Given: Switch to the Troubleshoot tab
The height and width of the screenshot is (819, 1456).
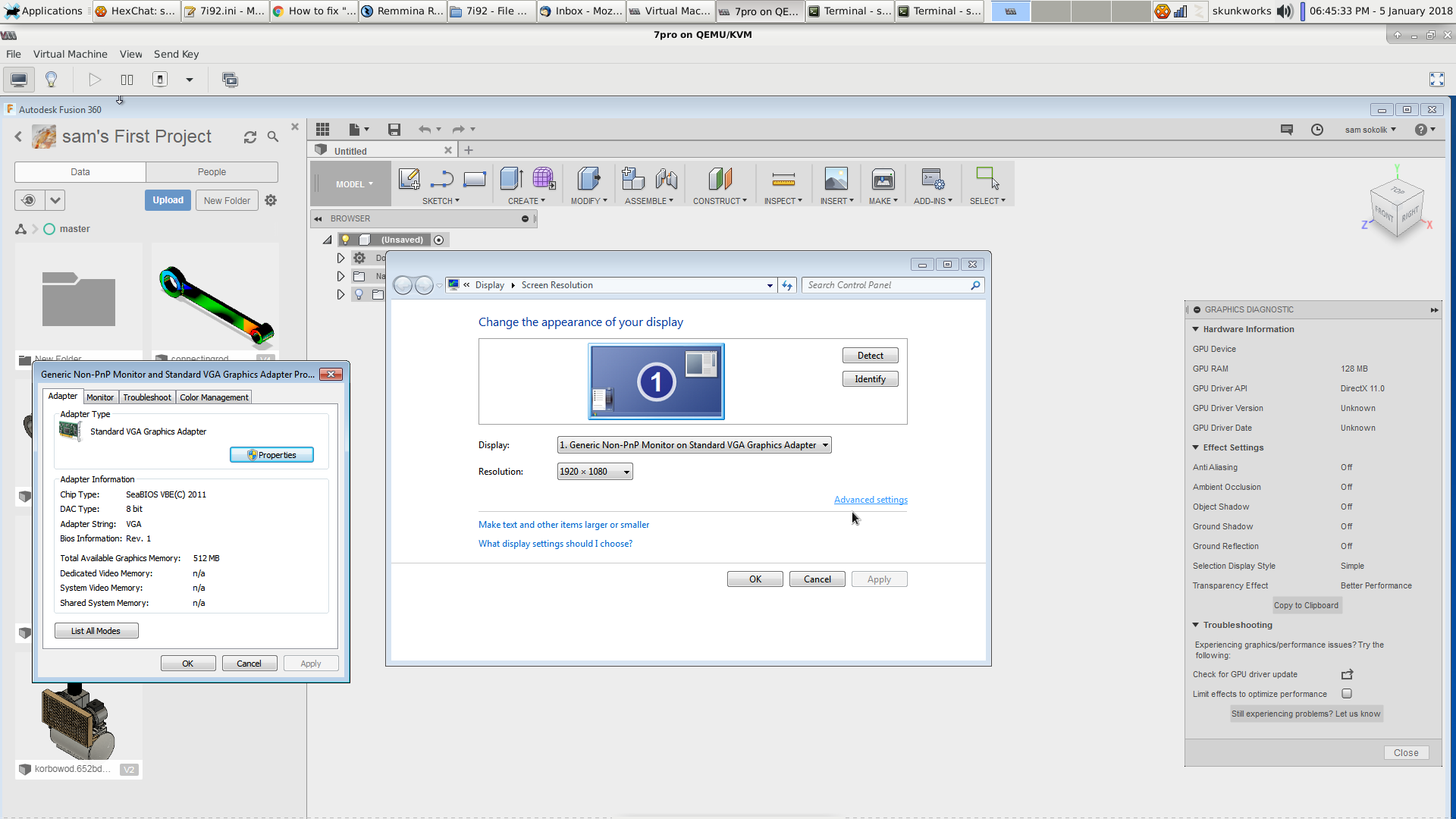Looking at the screenshot, I should (x=147, y=397).
